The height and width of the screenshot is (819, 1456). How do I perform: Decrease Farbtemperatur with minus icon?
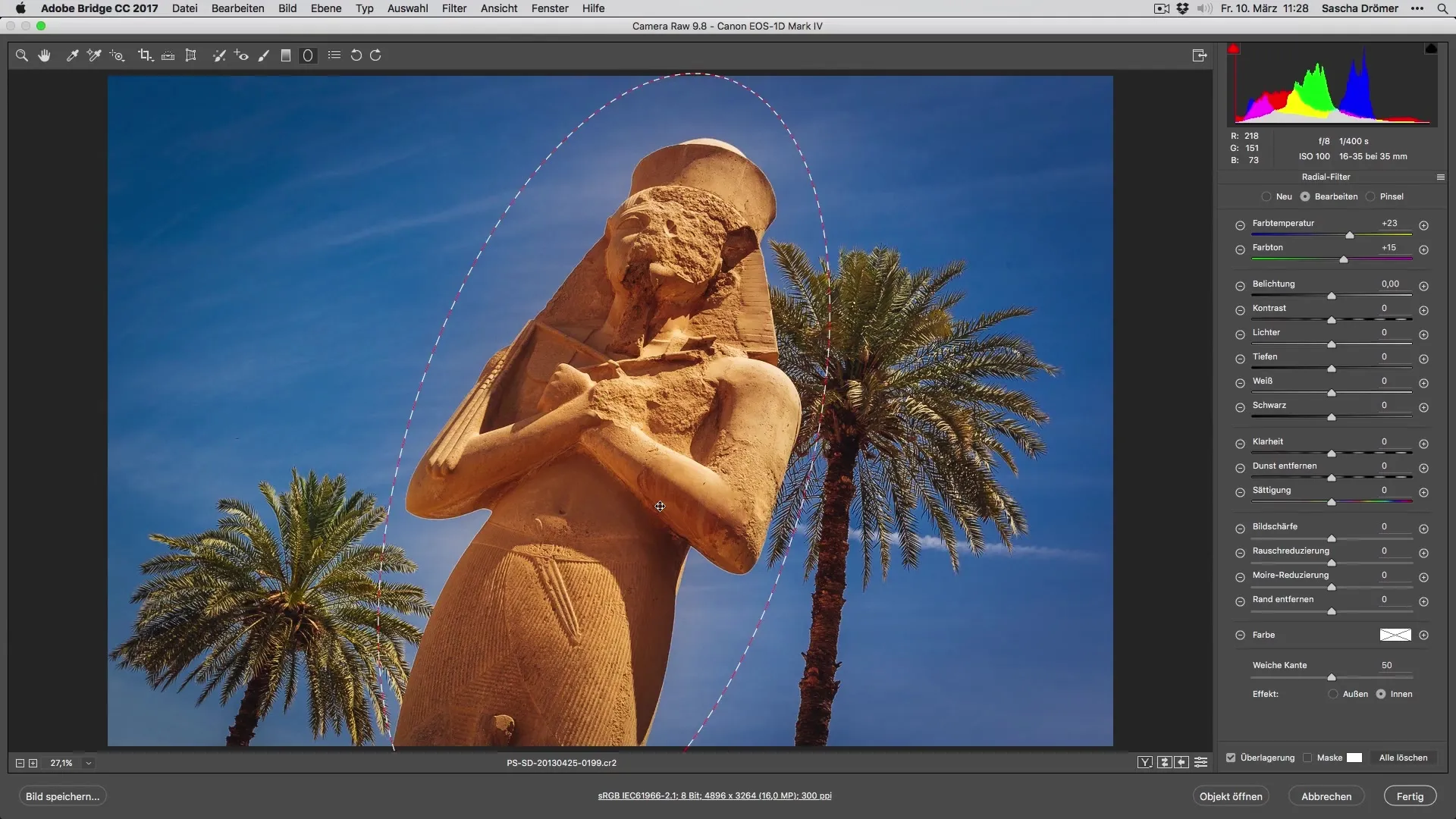(1240, 225)
